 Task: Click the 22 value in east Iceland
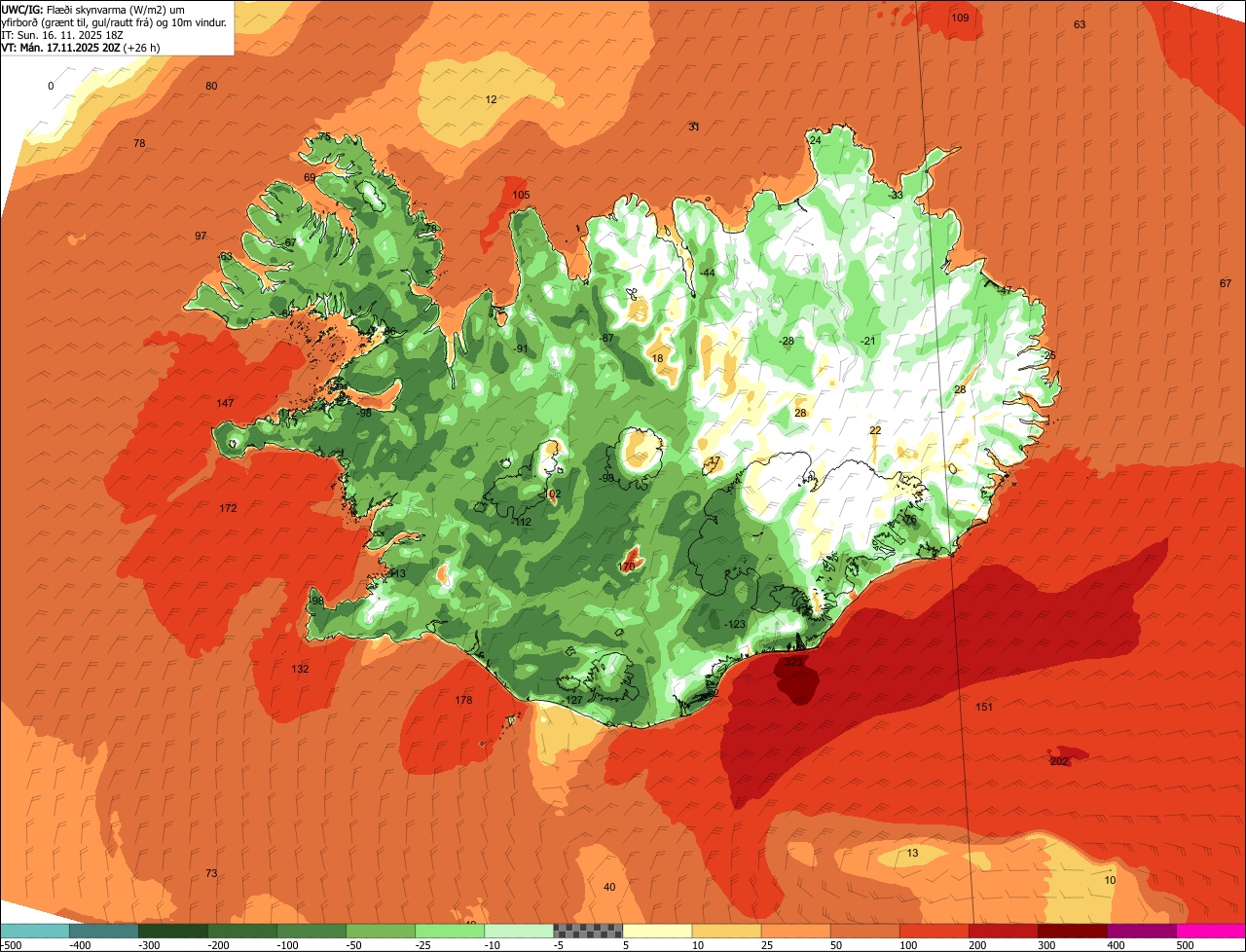point(875,429)
